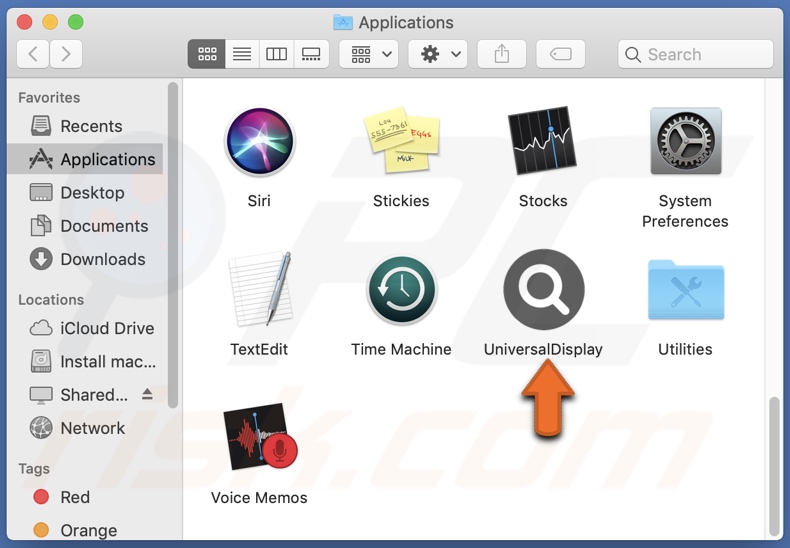
Task: Click the Voice Memos name label
Action: [x=259, y=498]
